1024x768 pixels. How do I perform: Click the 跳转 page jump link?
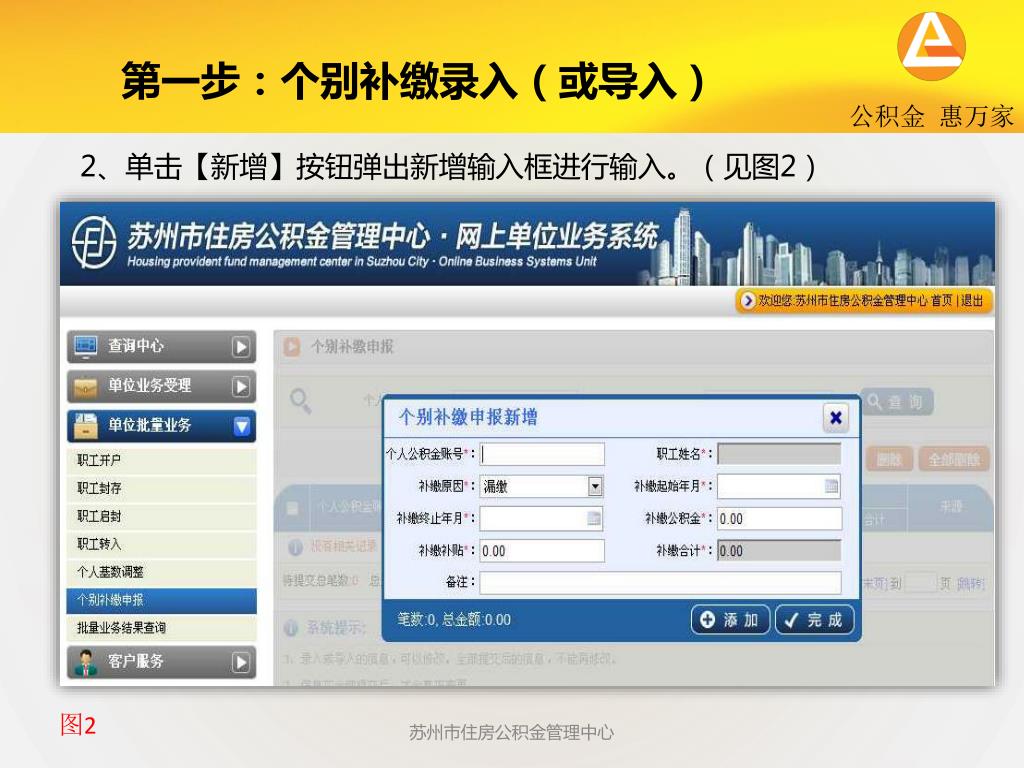[x=970, y=583]
